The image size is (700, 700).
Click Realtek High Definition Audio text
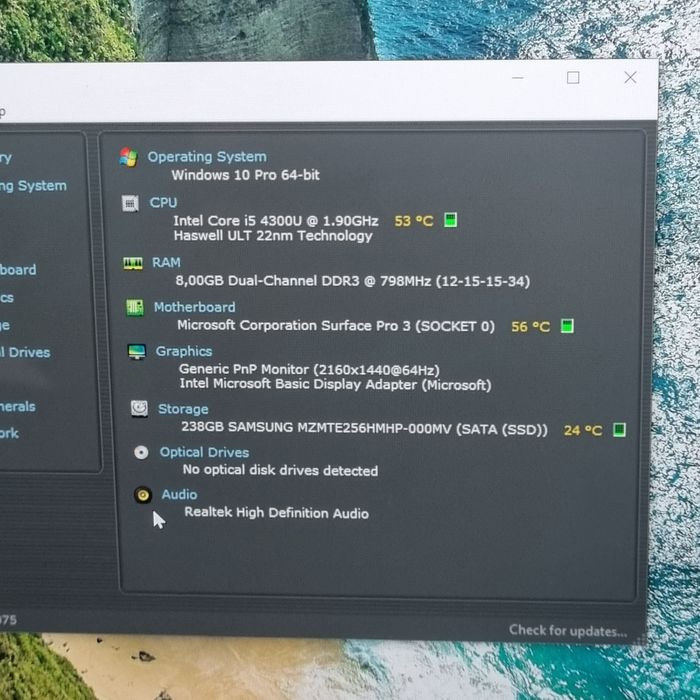click(x=277, y=512)
